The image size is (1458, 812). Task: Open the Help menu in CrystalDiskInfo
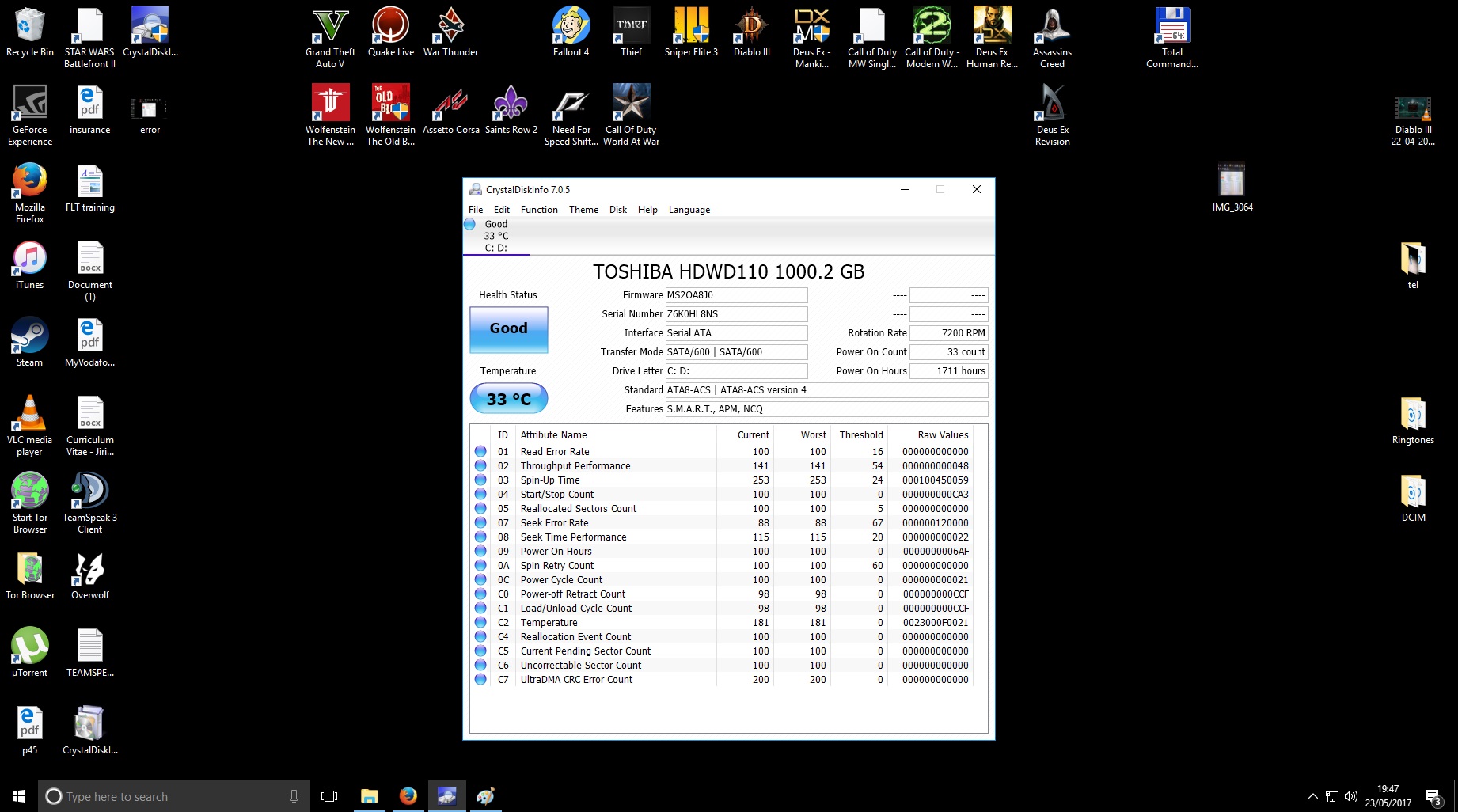647,210
